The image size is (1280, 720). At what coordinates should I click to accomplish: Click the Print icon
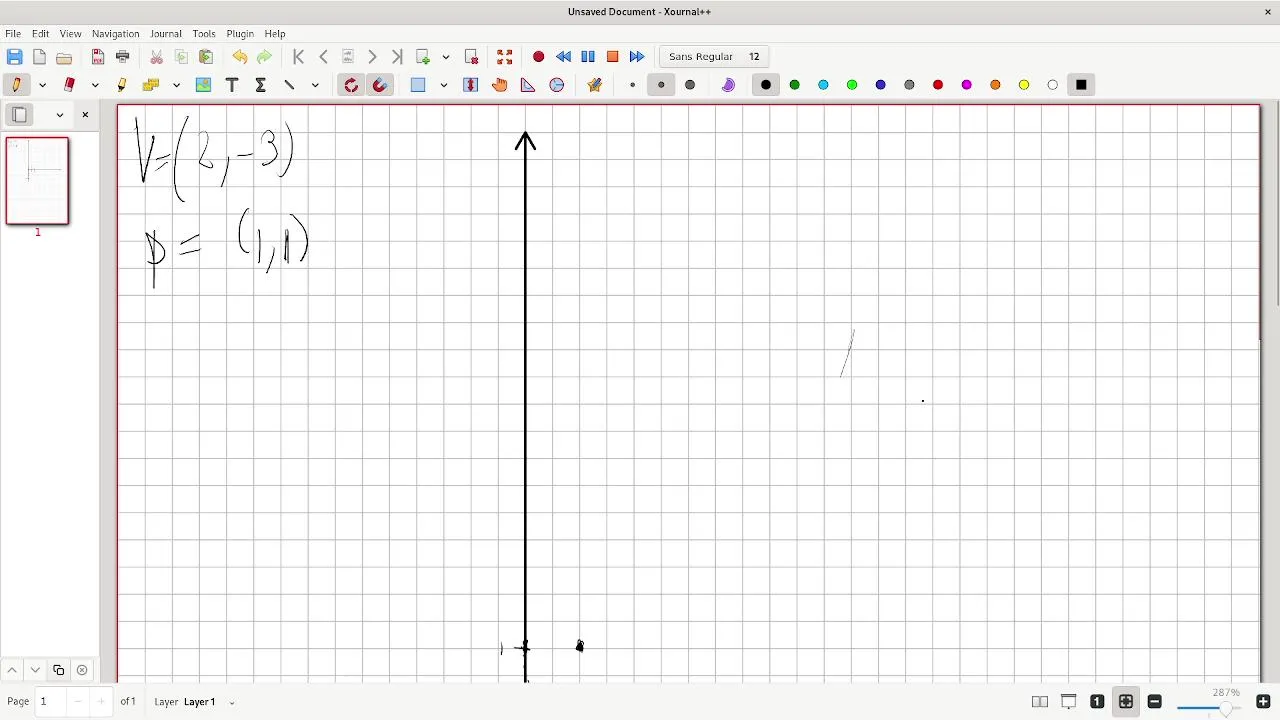(123, 57)
